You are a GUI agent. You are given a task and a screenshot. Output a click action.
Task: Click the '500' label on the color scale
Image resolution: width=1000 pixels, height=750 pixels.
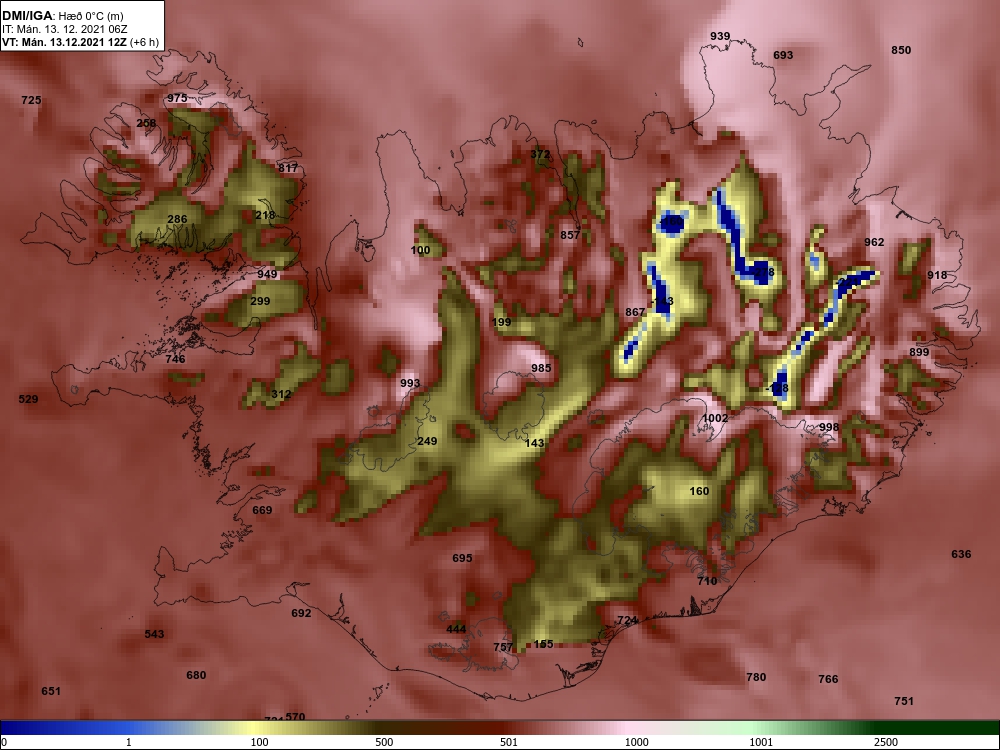[x=385, y=742]
